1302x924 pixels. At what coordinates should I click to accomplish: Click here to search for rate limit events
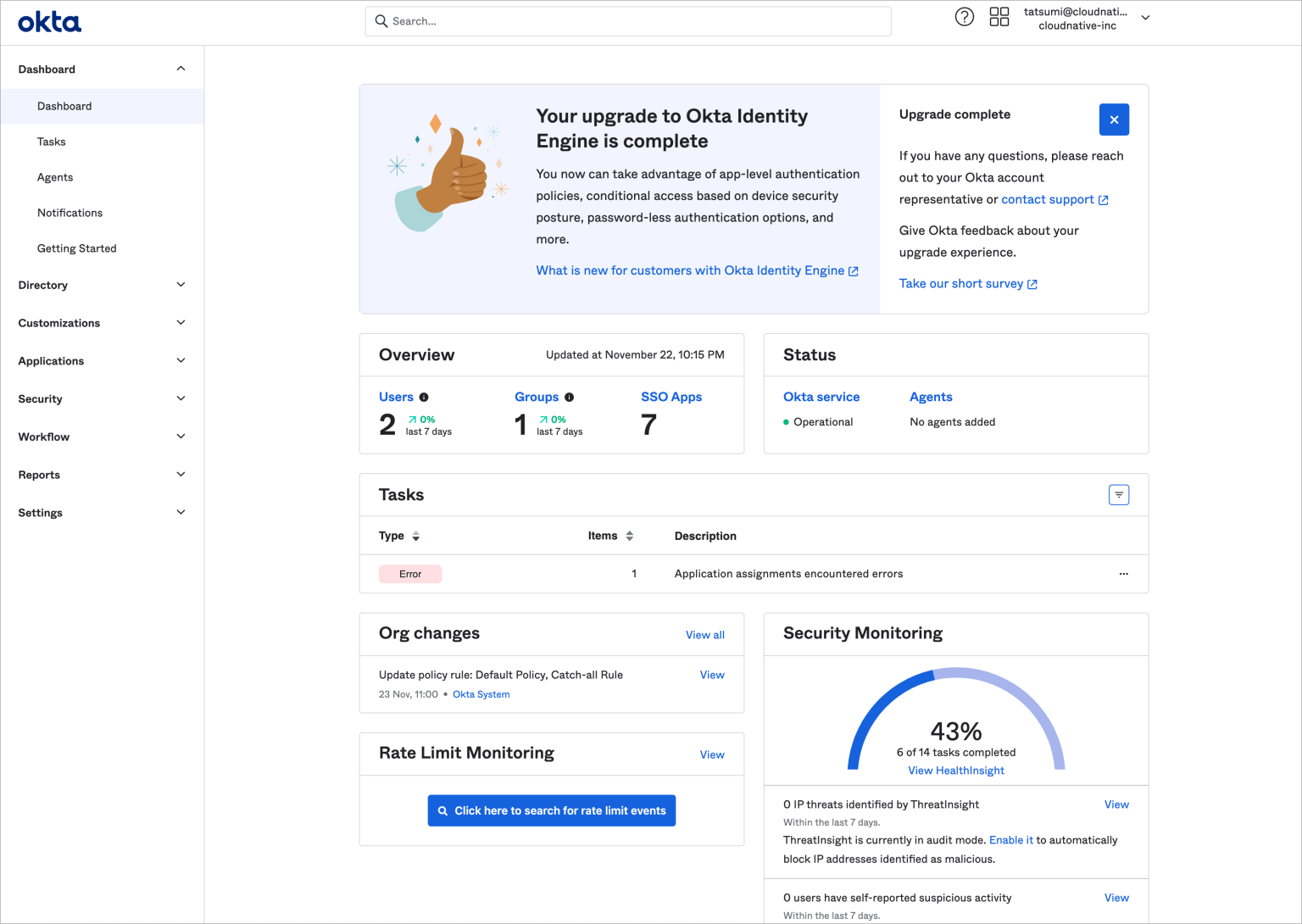coord(551,810)
